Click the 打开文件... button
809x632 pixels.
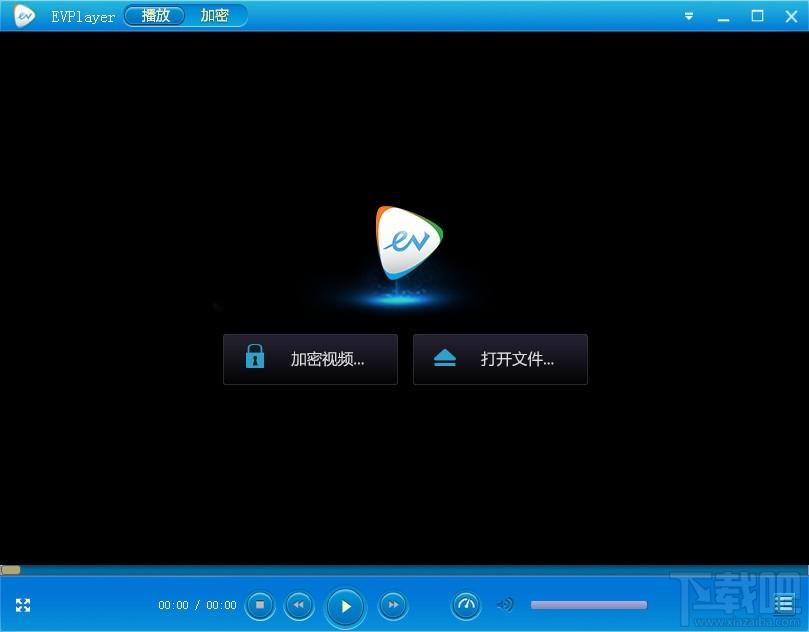[500, 359]
